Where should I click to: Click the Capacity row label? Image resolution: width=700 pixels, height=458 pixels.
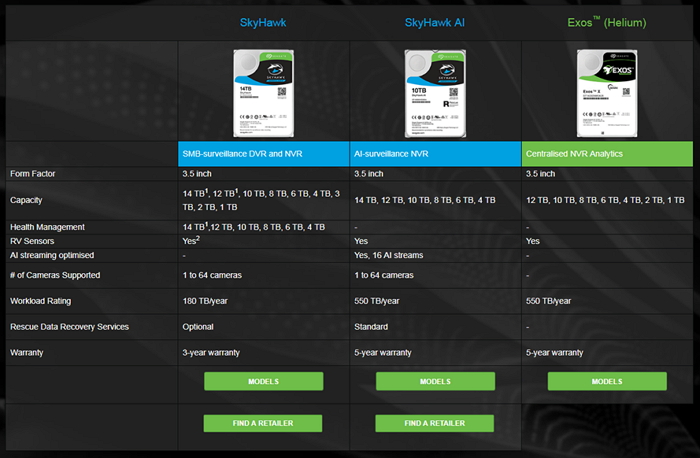[x=26, y=200]
